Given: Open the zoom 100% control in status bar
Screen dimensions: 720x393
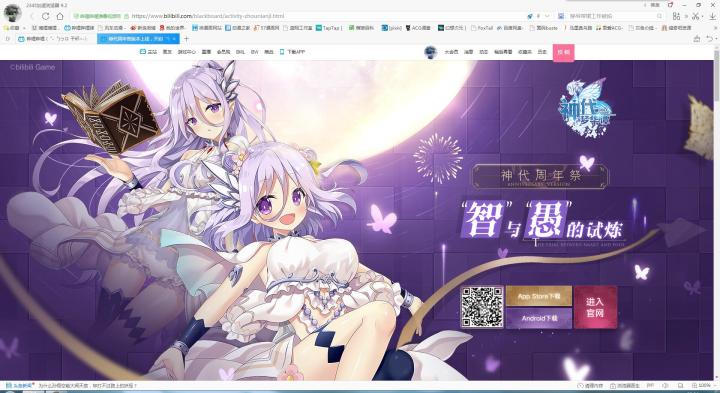Looking at the screenshot, I should [701, 386].
